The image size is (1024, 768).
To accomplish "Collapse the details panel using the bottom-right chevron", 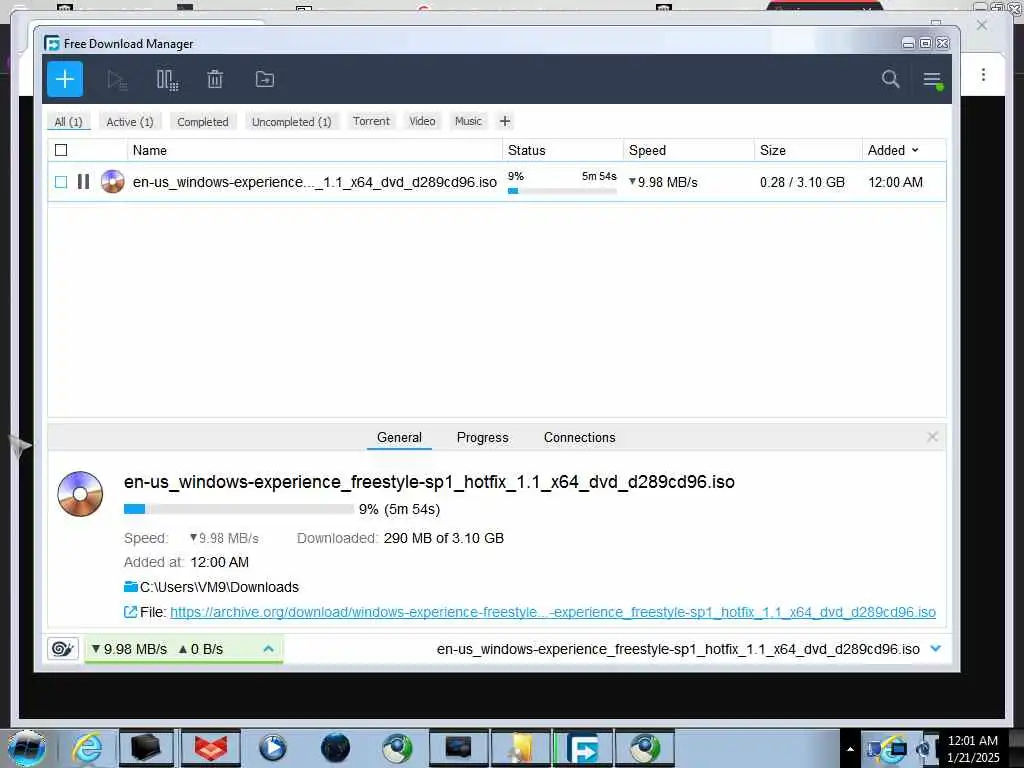I will coord(936,648).
